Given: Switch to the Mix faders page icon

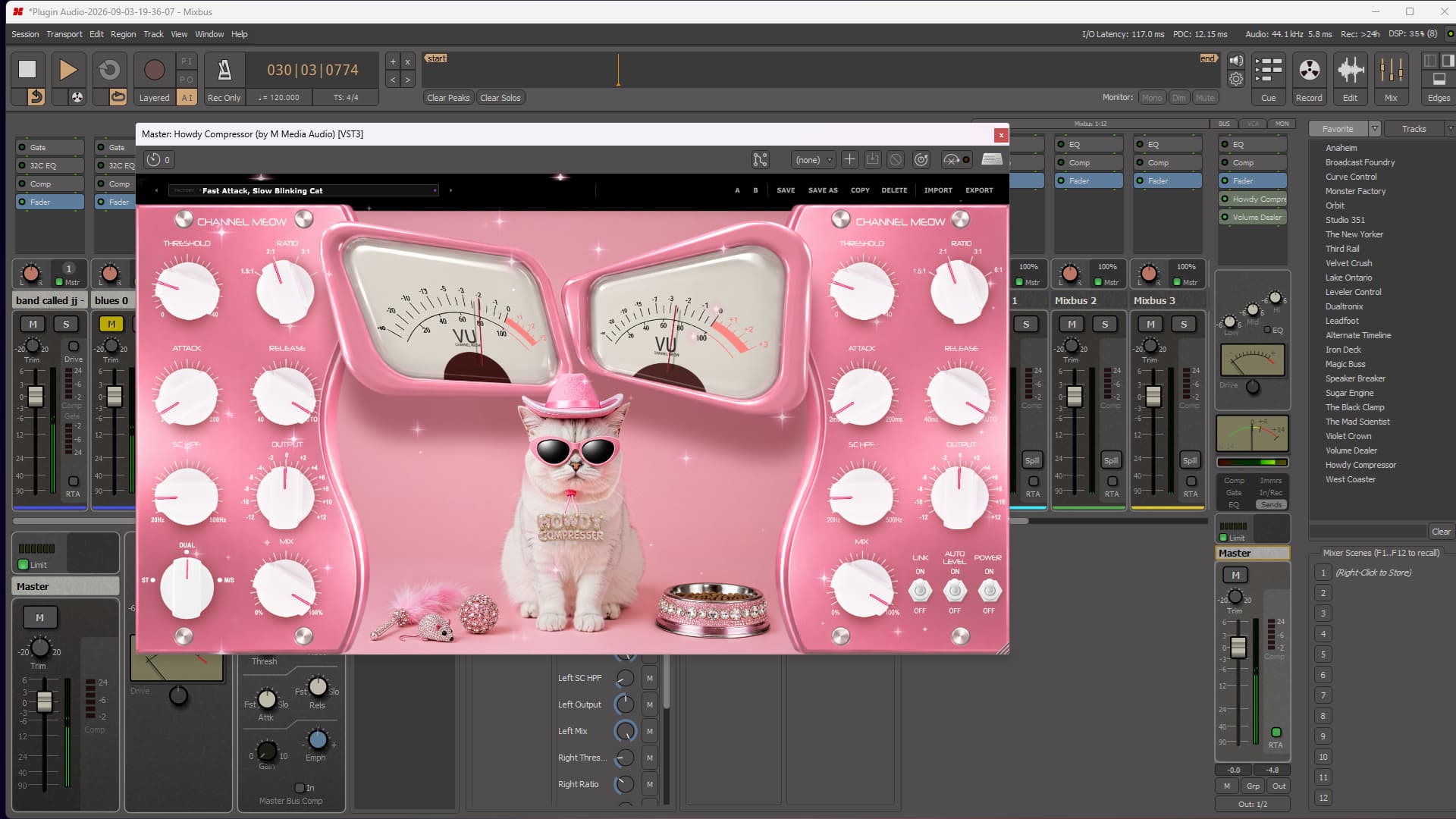Looking at the screenshot, I should [1391, 70].
